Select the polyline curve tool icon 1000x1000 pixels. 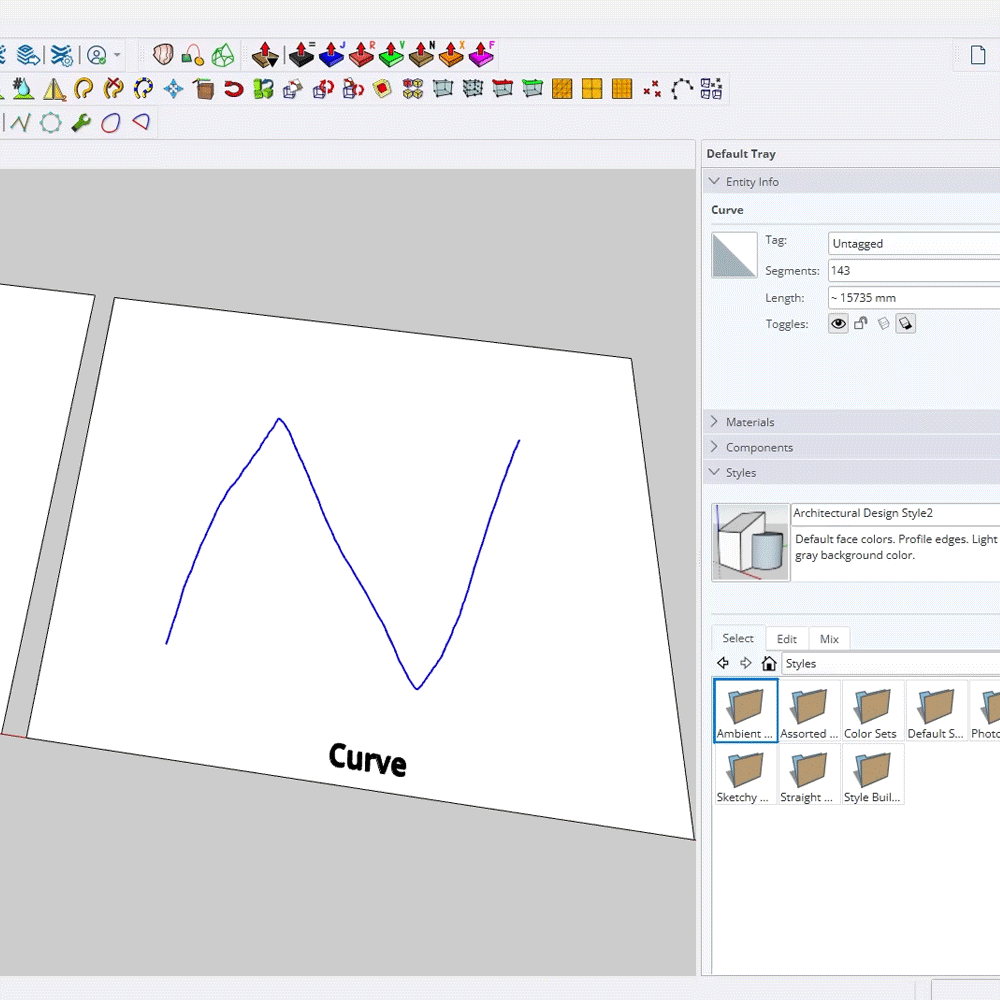21,123
